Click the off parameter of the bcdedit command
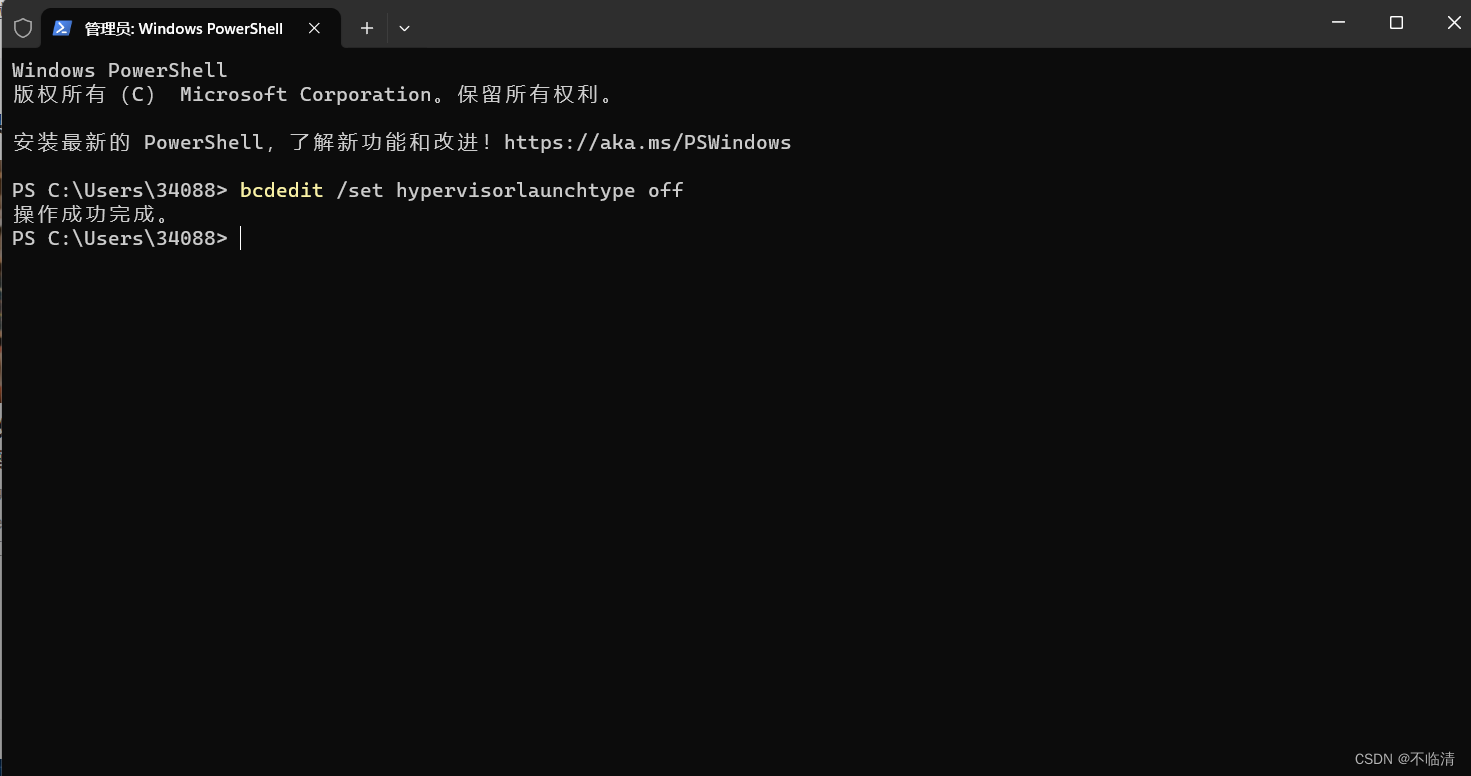The image size is (1471, 776). click(666, 190)
